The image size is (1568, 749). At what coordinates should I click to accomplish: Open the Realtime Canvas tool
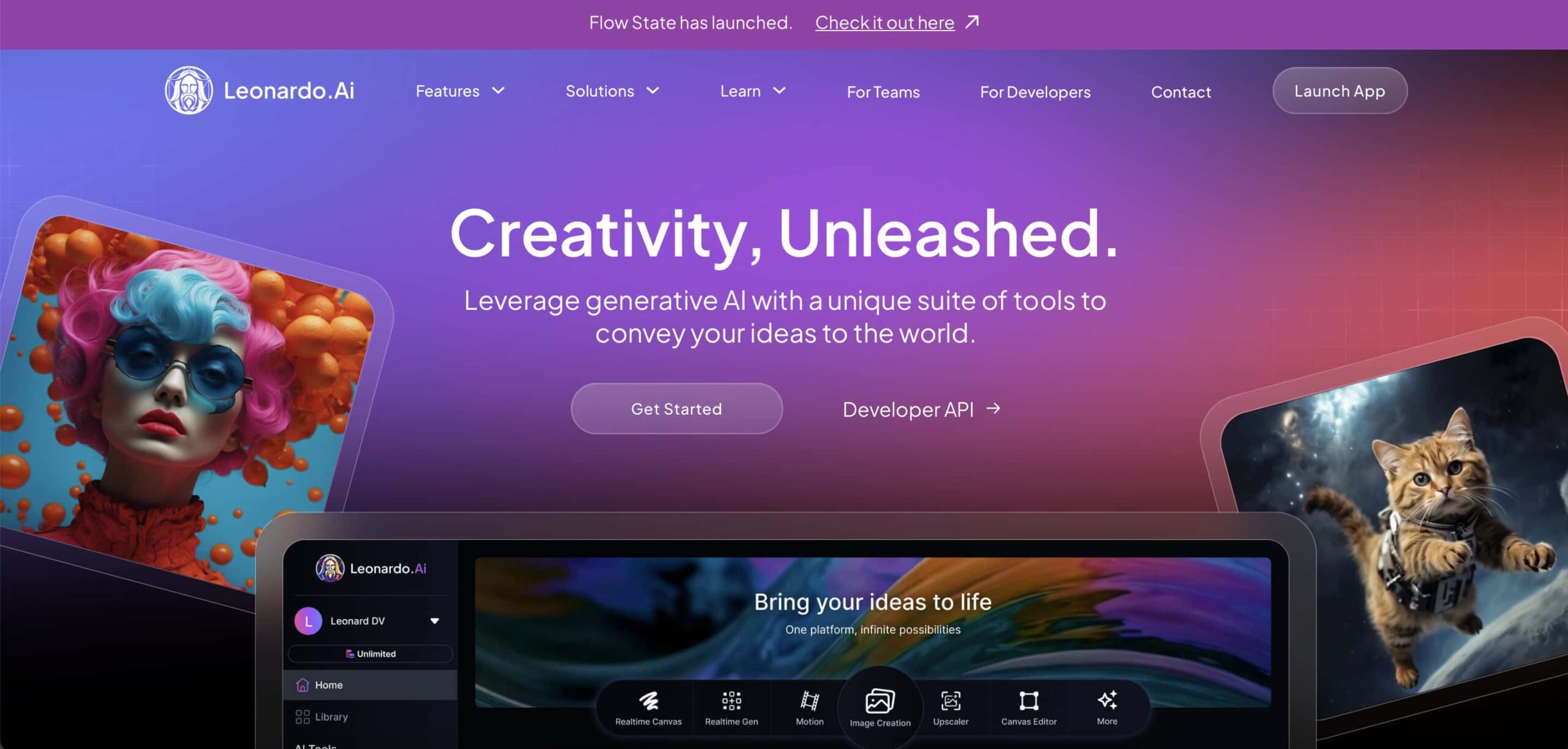coord(648,708)
